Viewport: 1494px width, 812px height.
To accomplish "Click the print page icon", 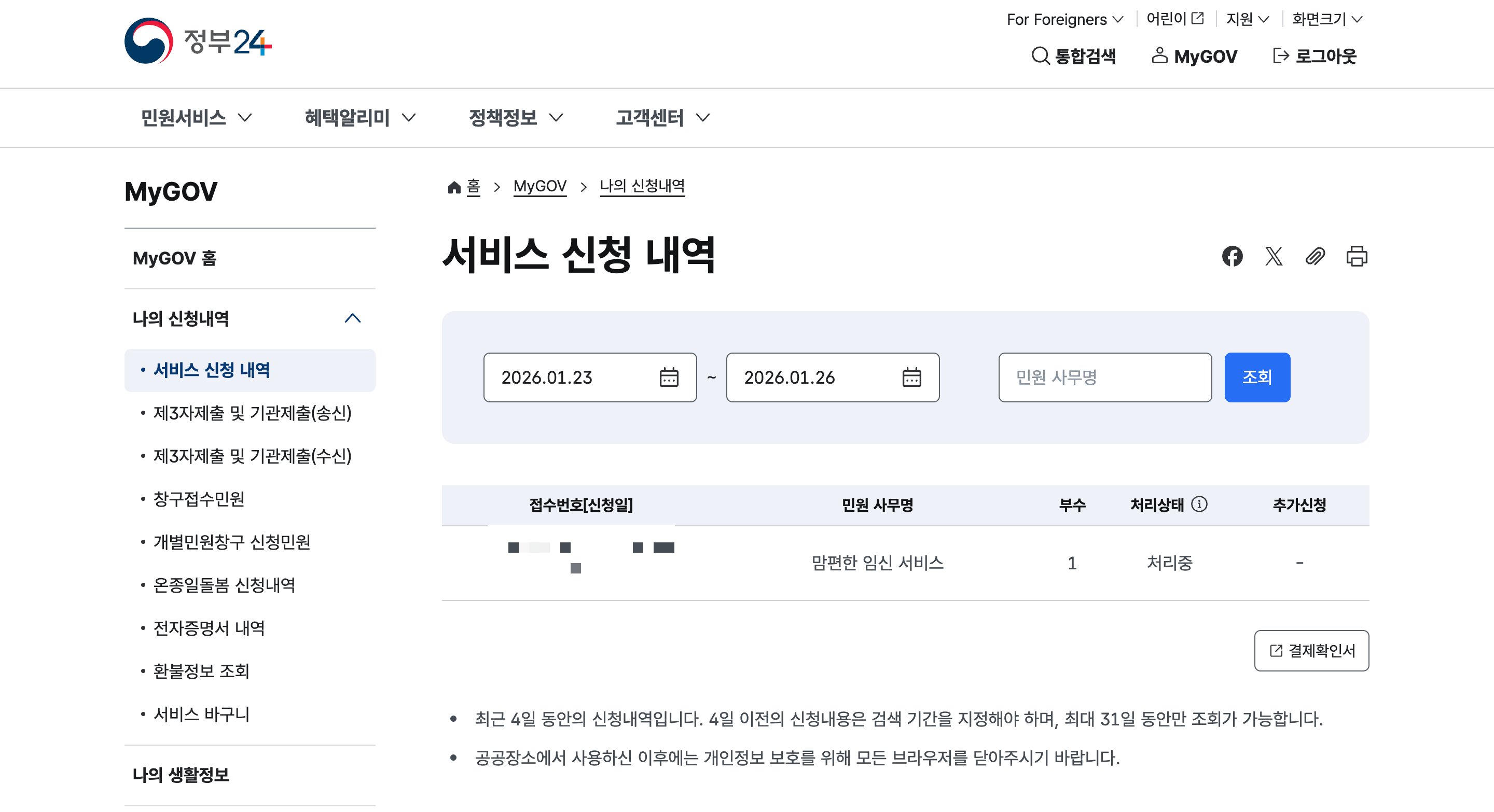I will tap(1357, 256).
